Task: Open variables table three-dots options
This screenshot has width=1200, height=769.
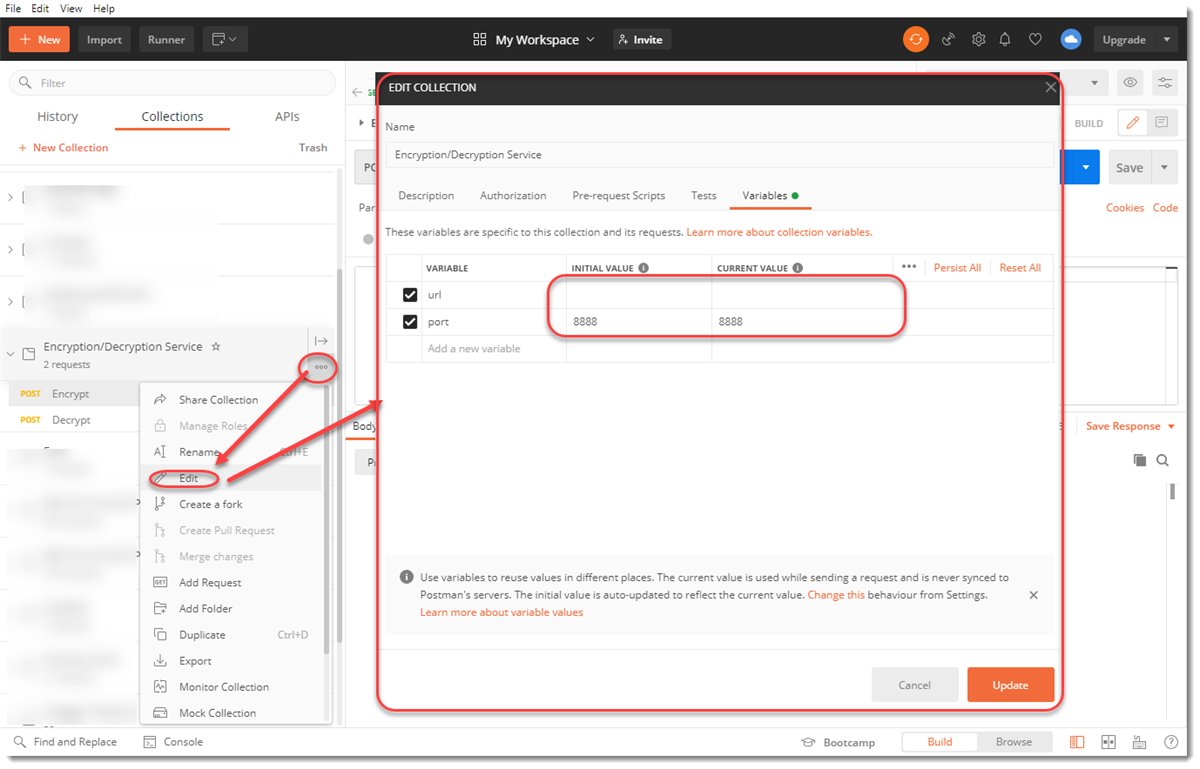Action: (x=908, y=267)
